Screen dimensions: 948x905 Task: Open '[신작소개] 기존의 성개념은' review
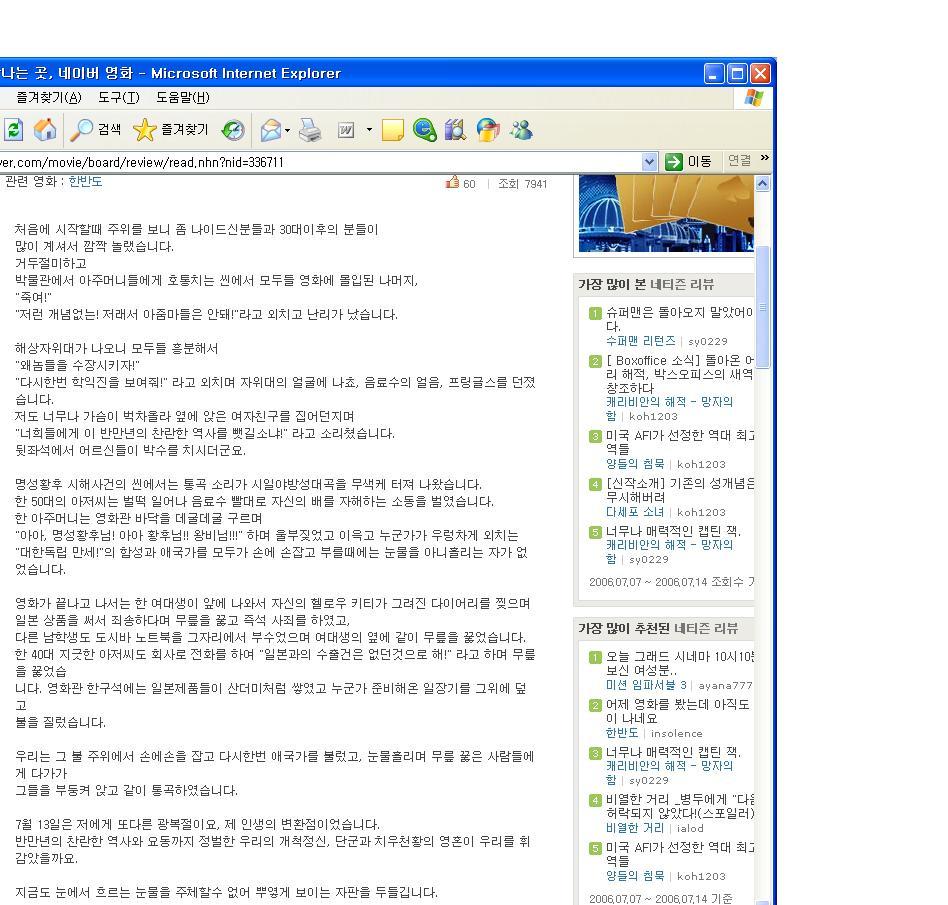coord(680,490)
